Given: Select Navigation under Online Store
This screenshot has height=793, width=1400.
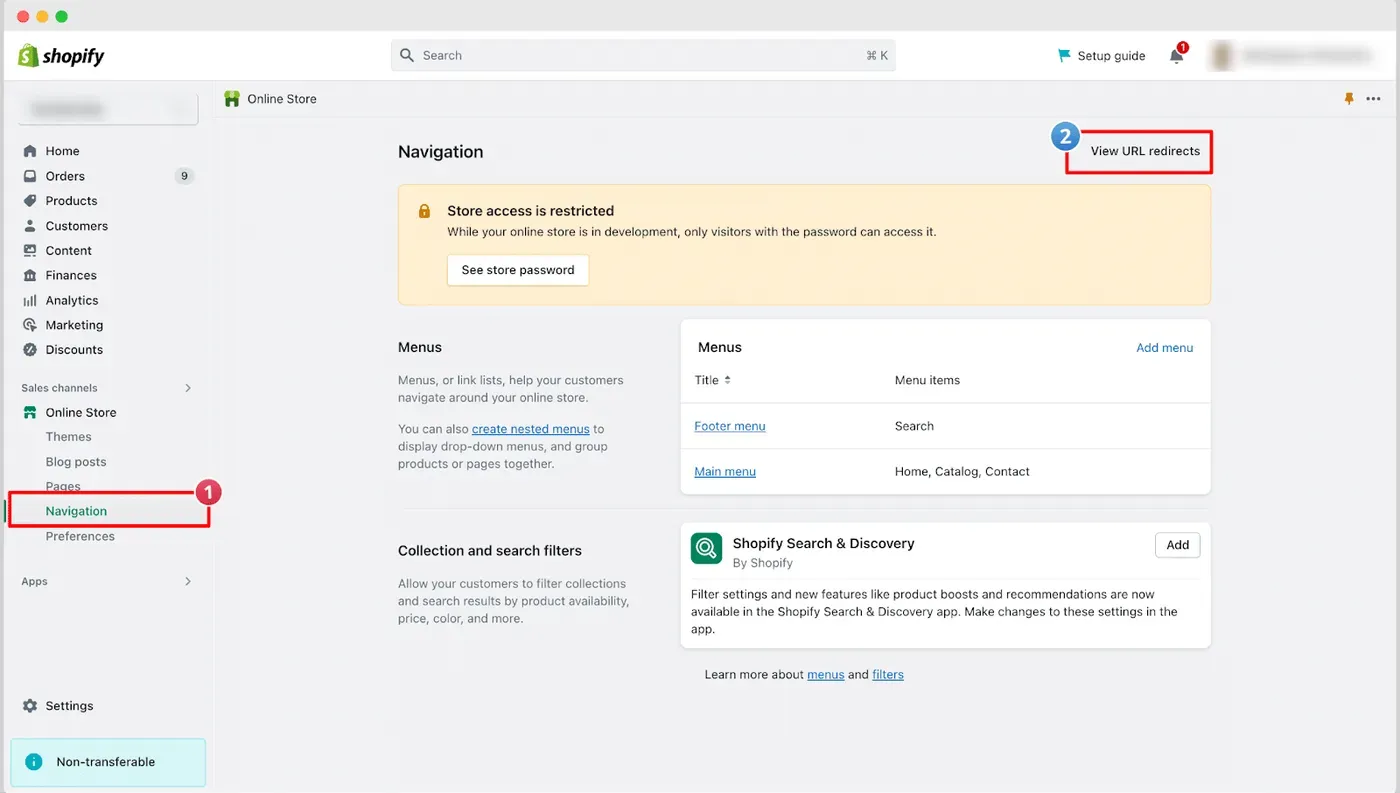Looking at the screenshot, I should click(x=76, y=511).
